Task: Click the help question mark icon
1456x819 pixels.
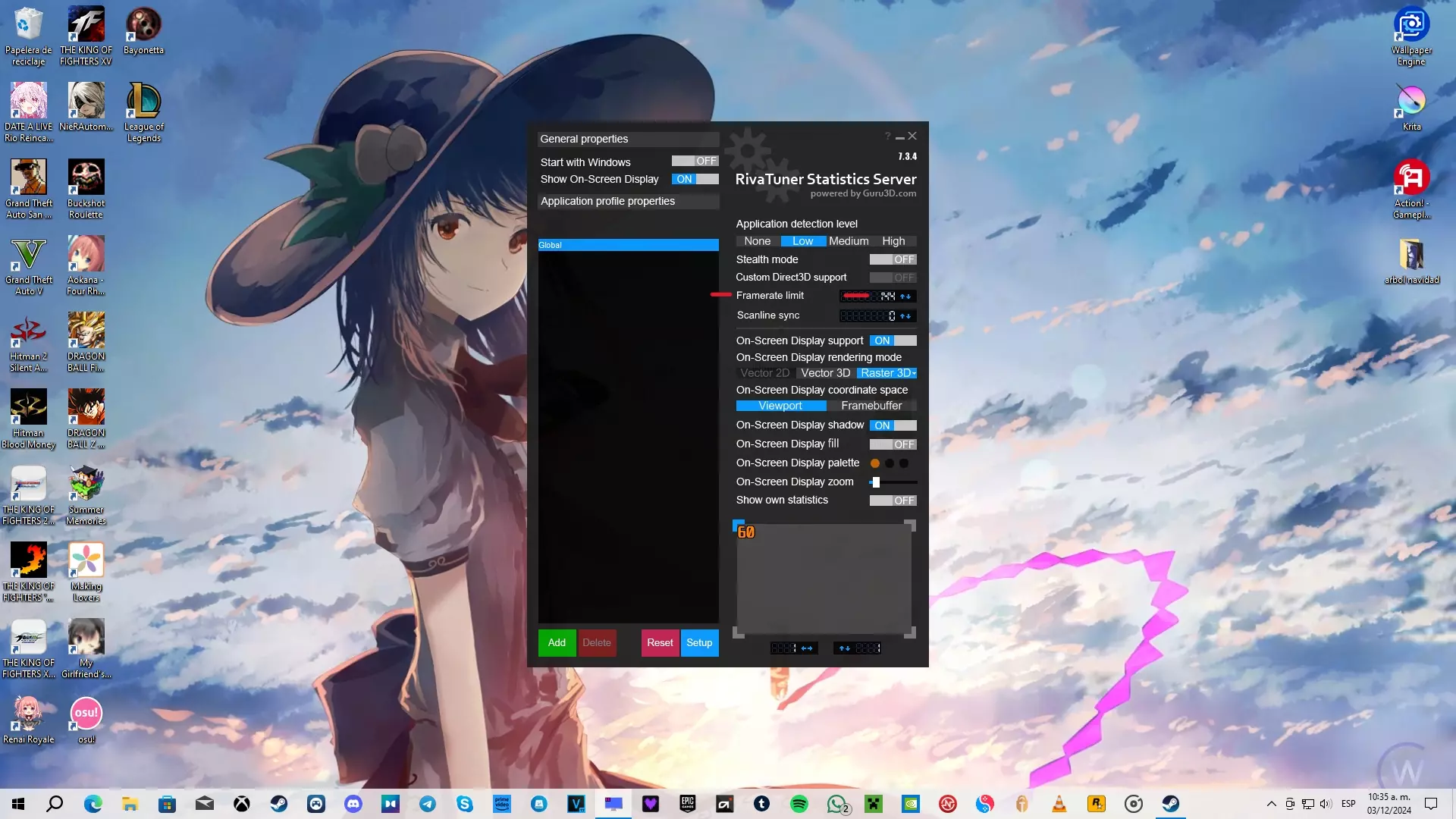Action: (x=887, y=136)
